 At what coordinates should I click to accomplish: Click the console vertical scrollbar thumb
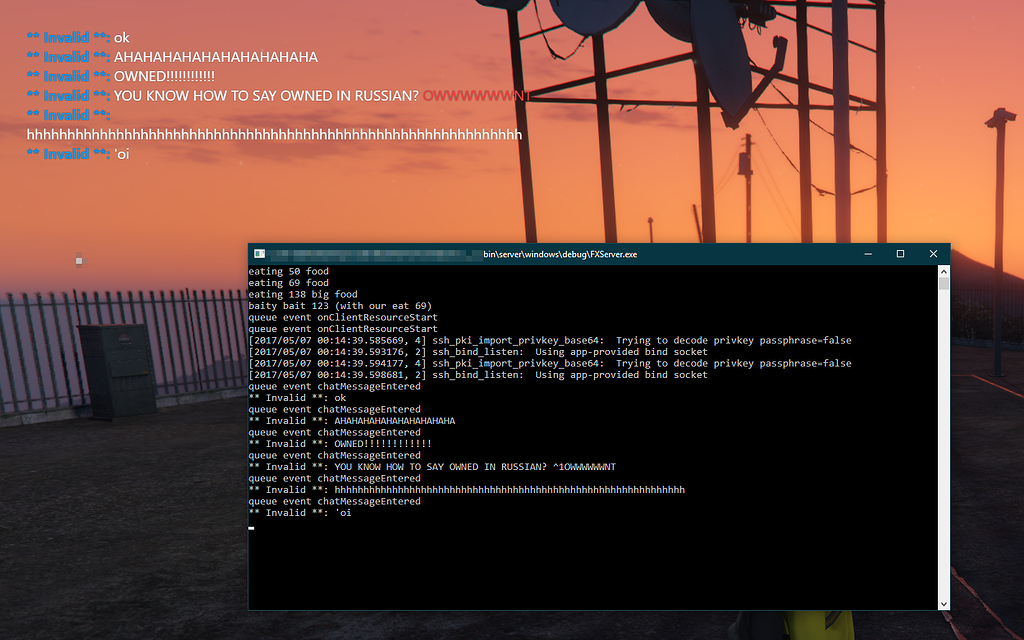pyautogui.click(x=943, y=283)
